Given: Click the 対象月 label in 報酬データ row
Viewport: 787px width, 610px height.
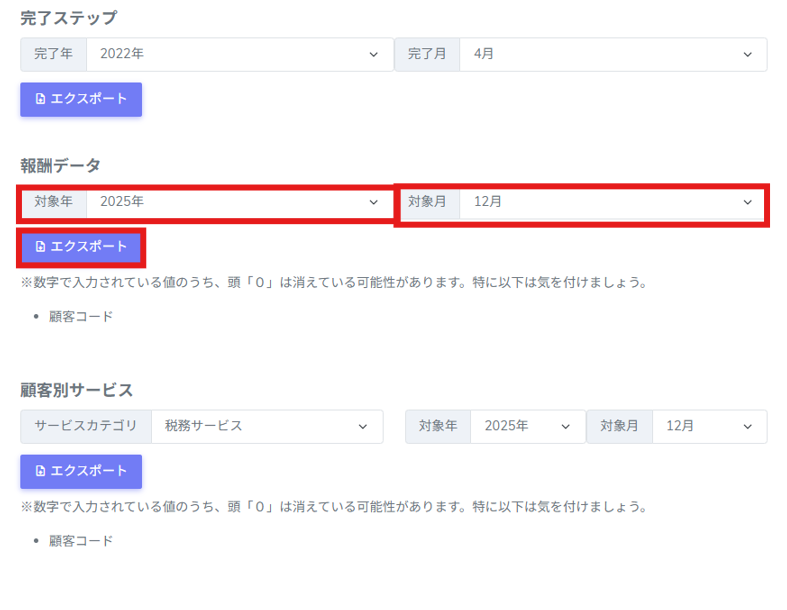Looking at the screenshot, I should coord(427,202).
